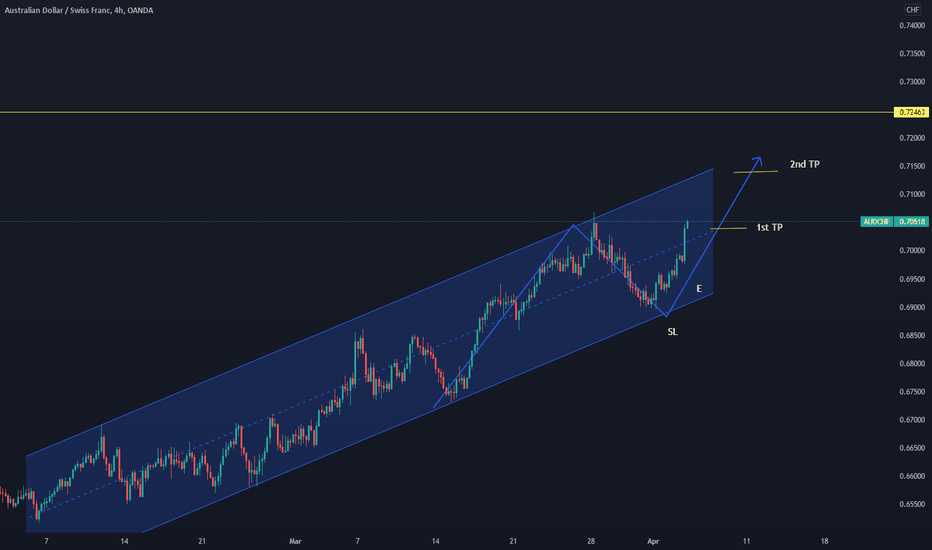Click the '18' date on time axis
Viewport: 932px width, 550px height.
point(824,541)
